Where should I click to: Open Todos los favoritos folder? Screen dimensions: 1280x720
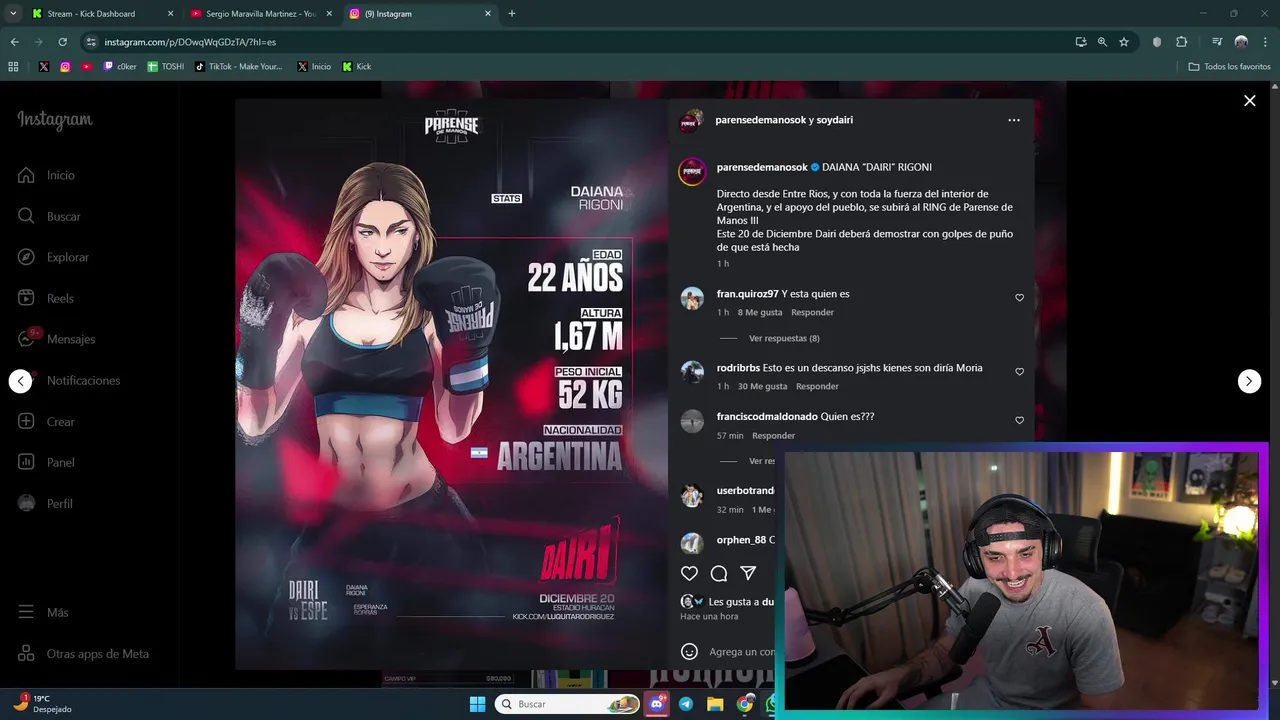tap(1230, 67)
